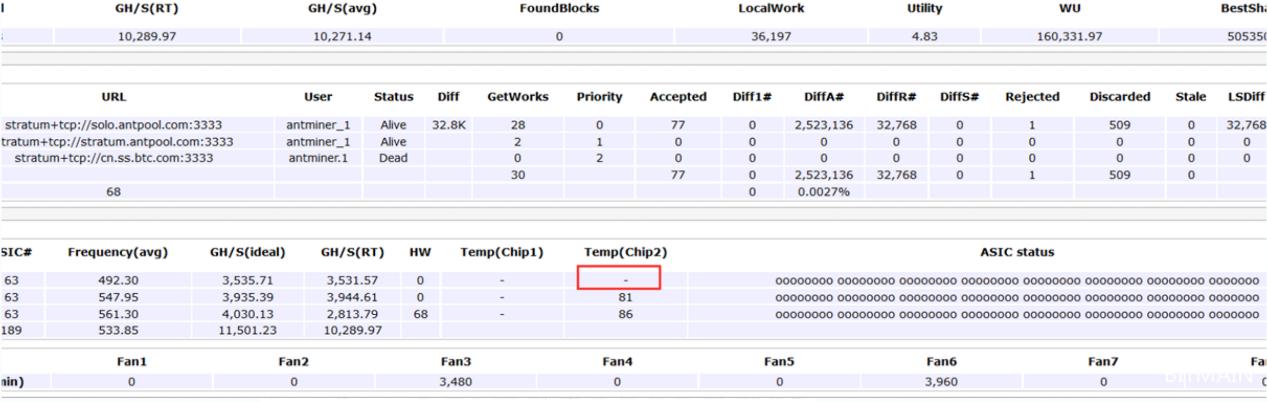The height and width of the screenshot is (402, 1267).
Task: Click the 32.8K Diff value
Action: tap(448, 125)
